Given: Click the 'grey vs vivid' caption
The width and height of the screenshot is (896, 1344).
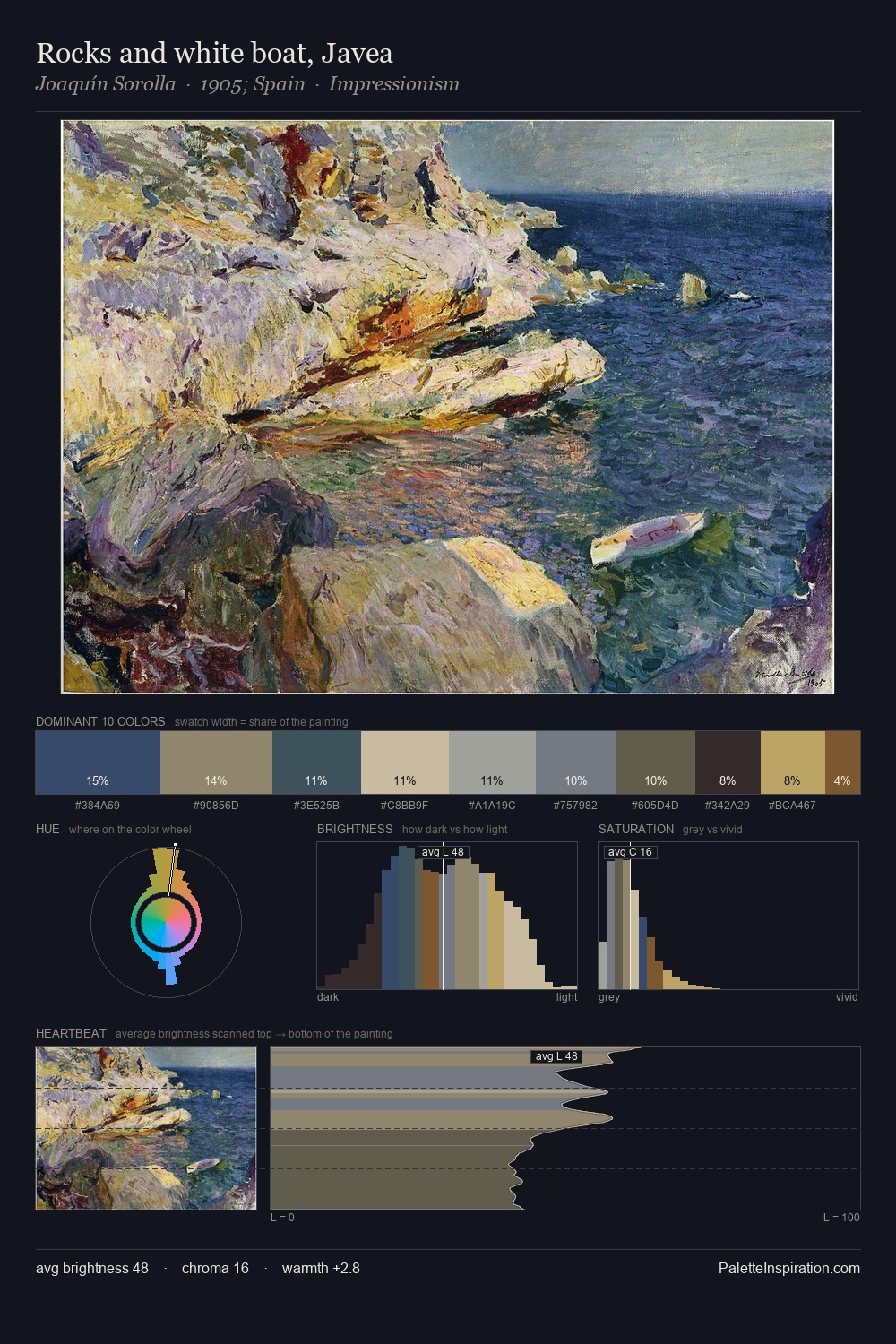Looking at the screenshot, I should 712,829.
